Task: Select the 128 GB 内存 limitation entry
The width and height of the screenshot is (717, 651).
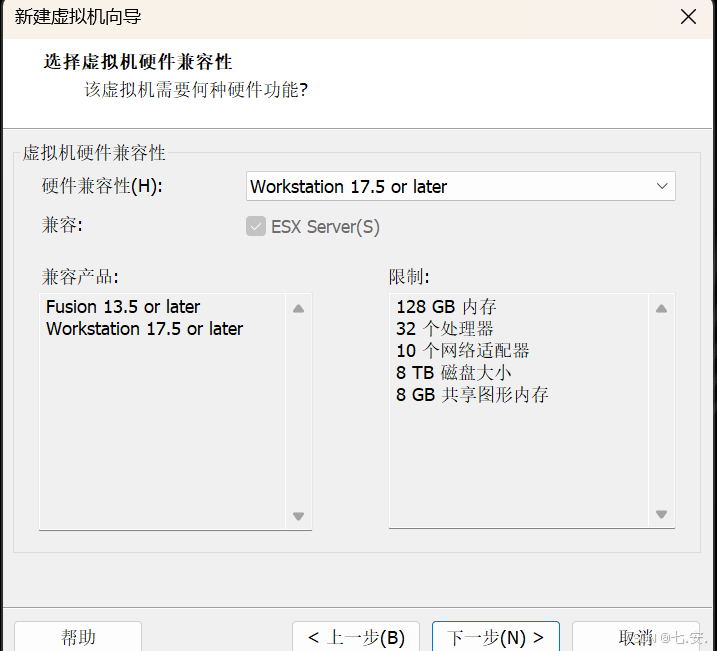Action: [446, 307]
